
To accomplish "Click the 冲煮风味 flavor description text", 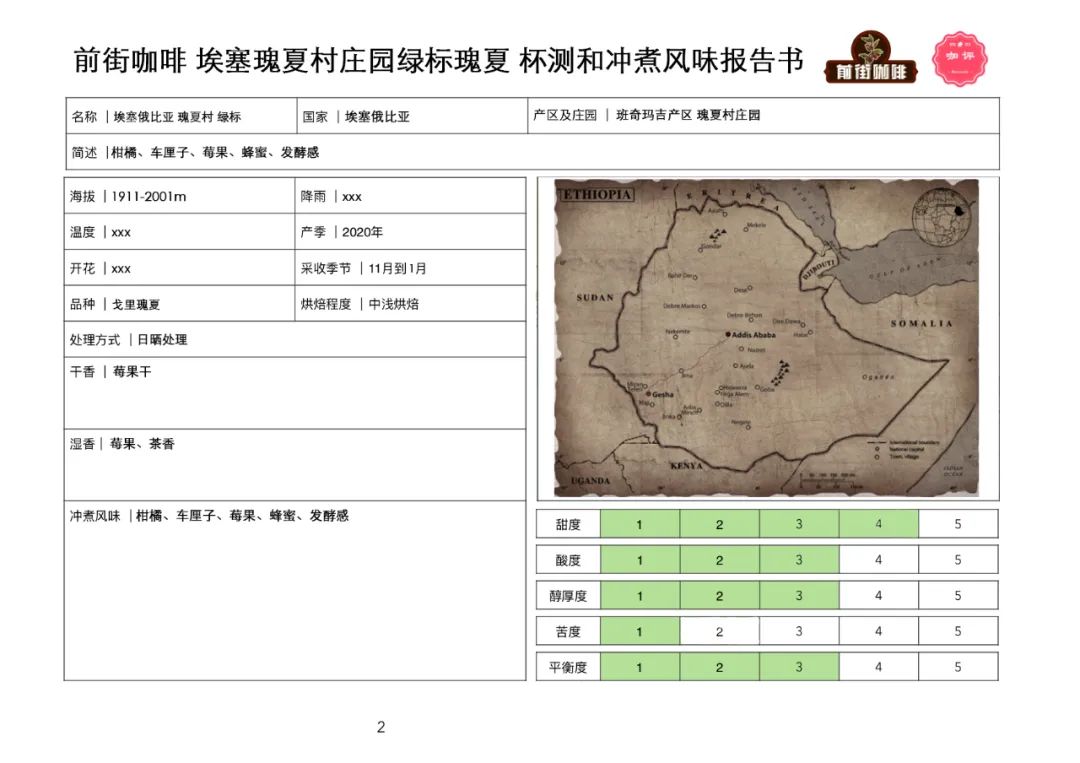I will click(209, 515).
